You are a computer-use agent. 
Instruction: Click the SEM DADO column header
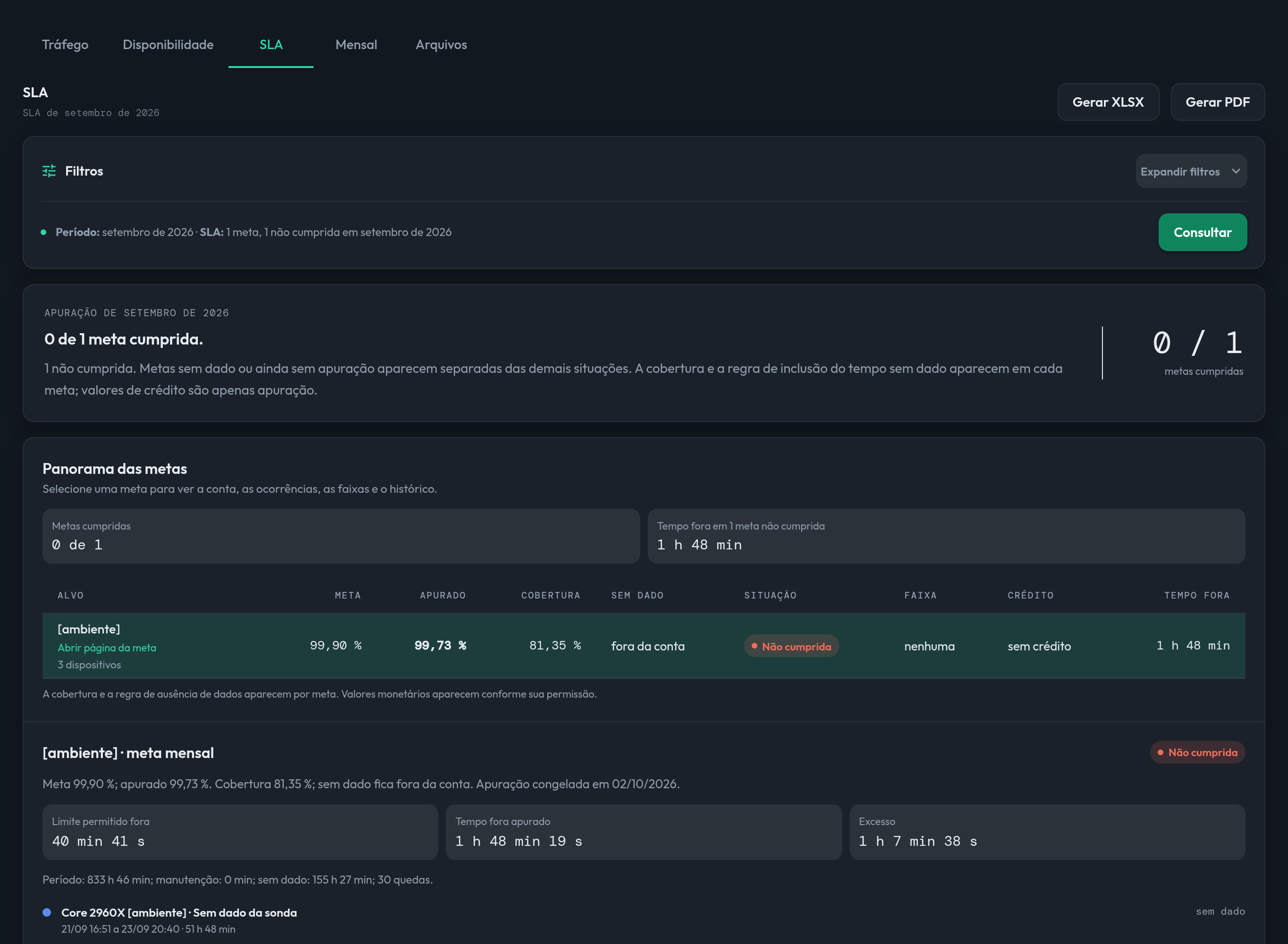pos(637,596)
